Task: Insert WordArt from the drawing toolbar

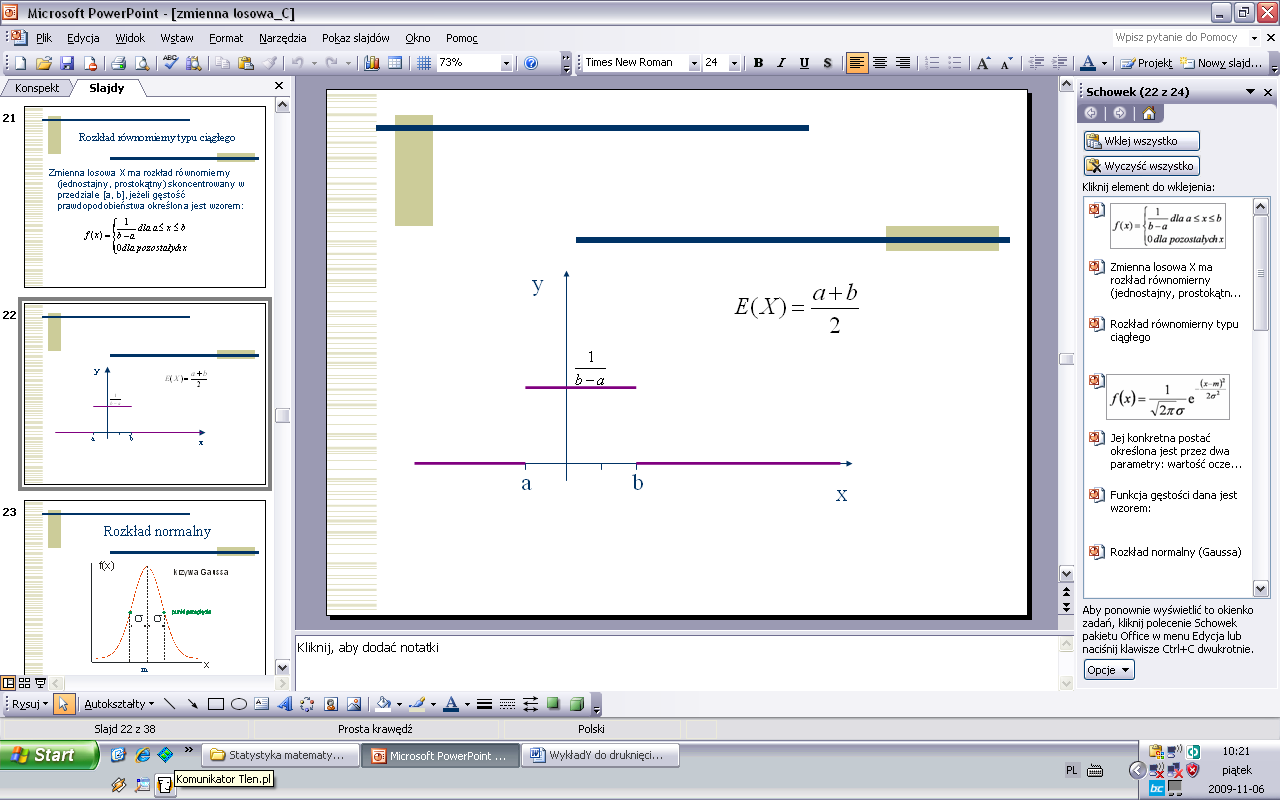Action: click(x=284, y=704)
